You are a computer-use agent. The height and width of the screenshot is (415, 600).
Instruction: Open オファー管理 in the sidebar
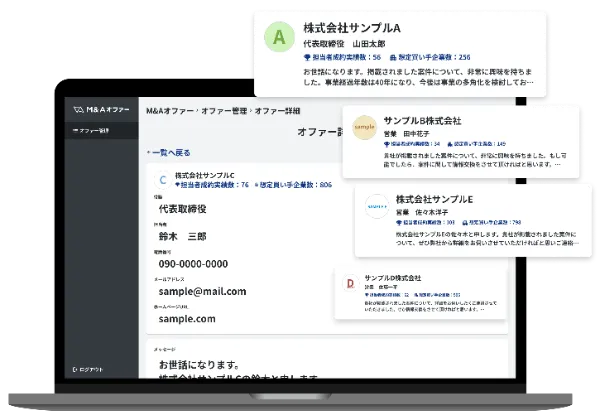[102, 130]
